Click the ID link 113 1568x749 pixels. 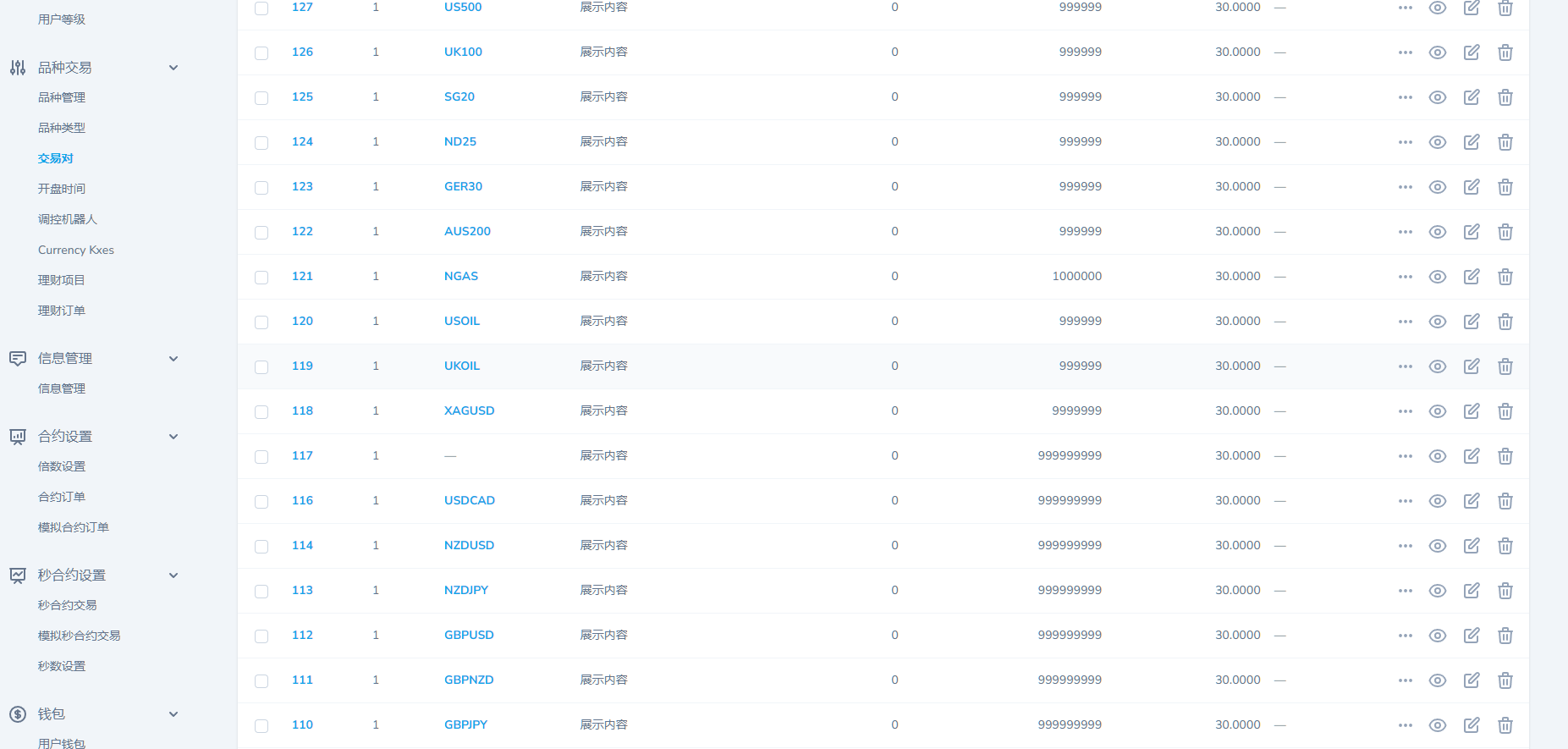pyautogui.click(x=302, y=590)
